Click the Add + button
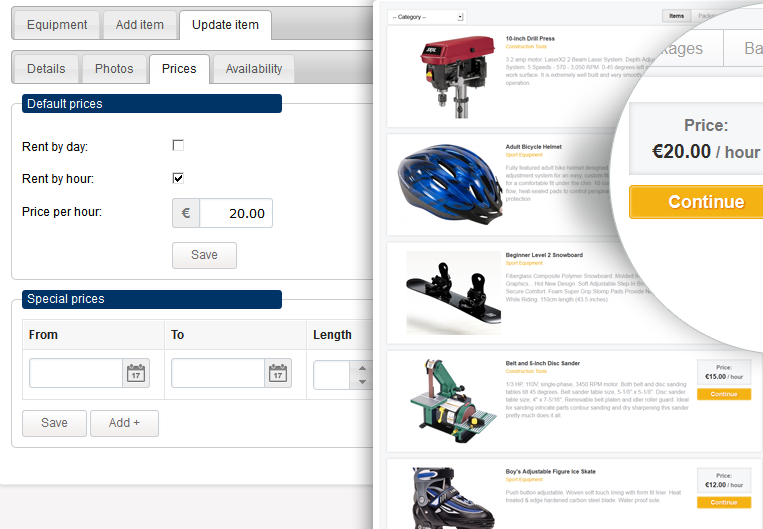The height and width of the screenshot is (529, 763). (x=124, y=423)
